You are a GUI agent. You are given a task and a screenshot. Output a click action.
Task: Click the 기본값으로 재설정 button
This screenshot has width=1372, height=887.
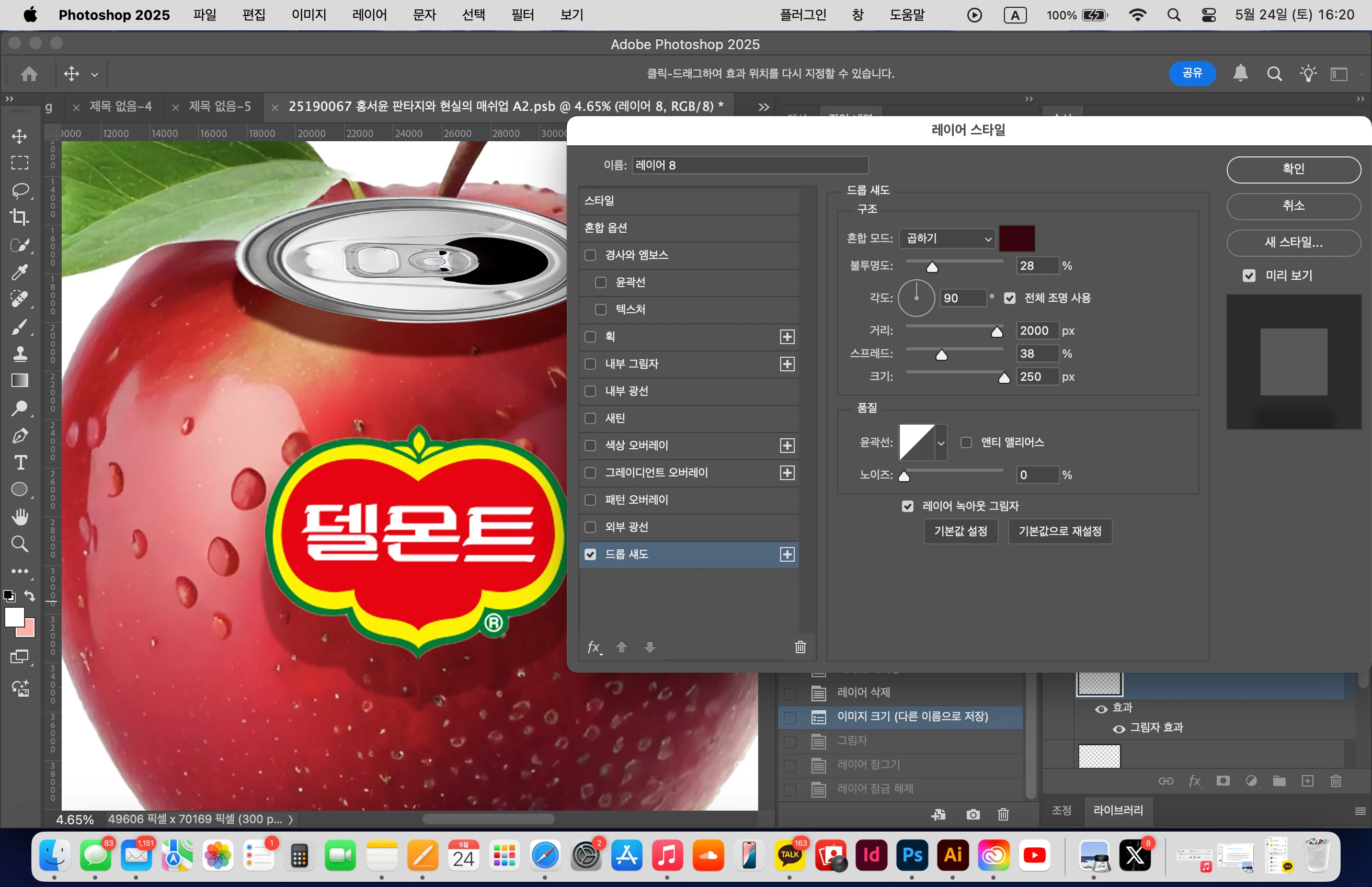click(1059, 531)
